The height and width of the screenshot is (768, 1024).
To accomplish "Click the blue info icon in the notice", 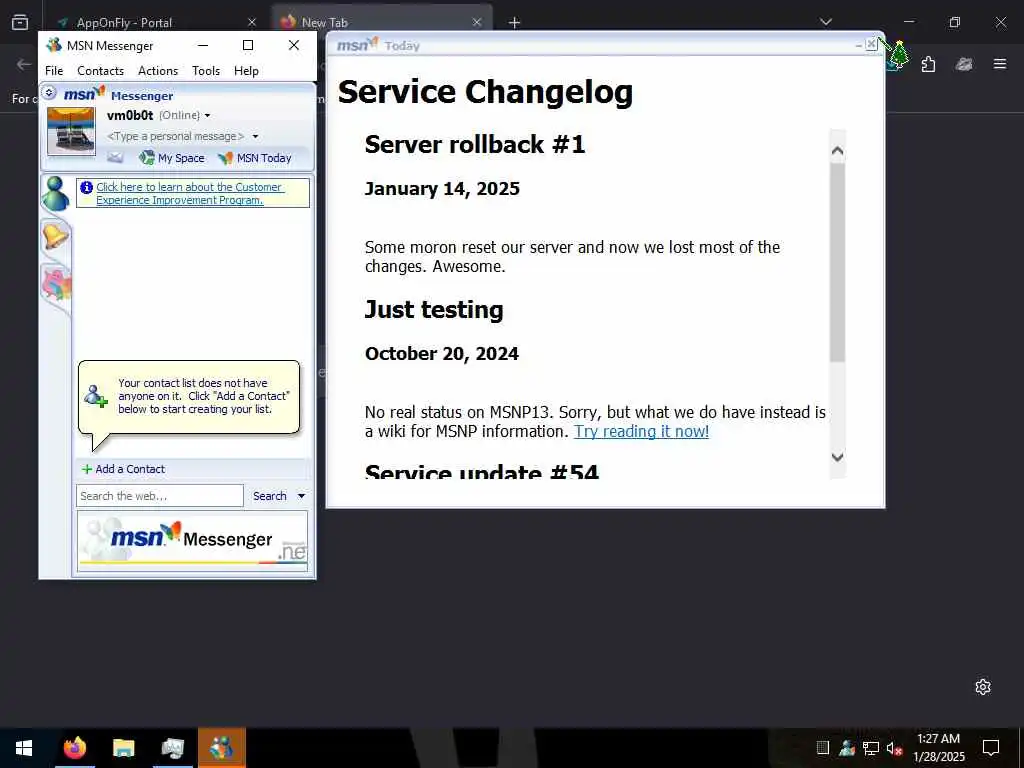I will (x=86, y=187).
